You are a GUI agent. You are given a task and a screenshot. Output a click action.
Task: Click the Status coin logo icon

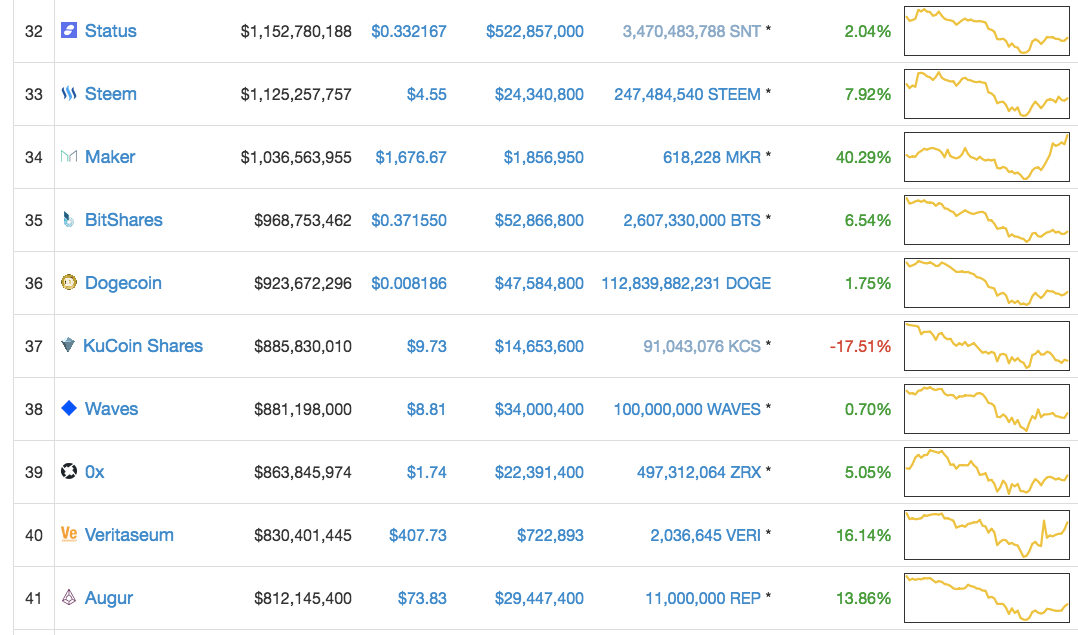click(x=69, y=30)
